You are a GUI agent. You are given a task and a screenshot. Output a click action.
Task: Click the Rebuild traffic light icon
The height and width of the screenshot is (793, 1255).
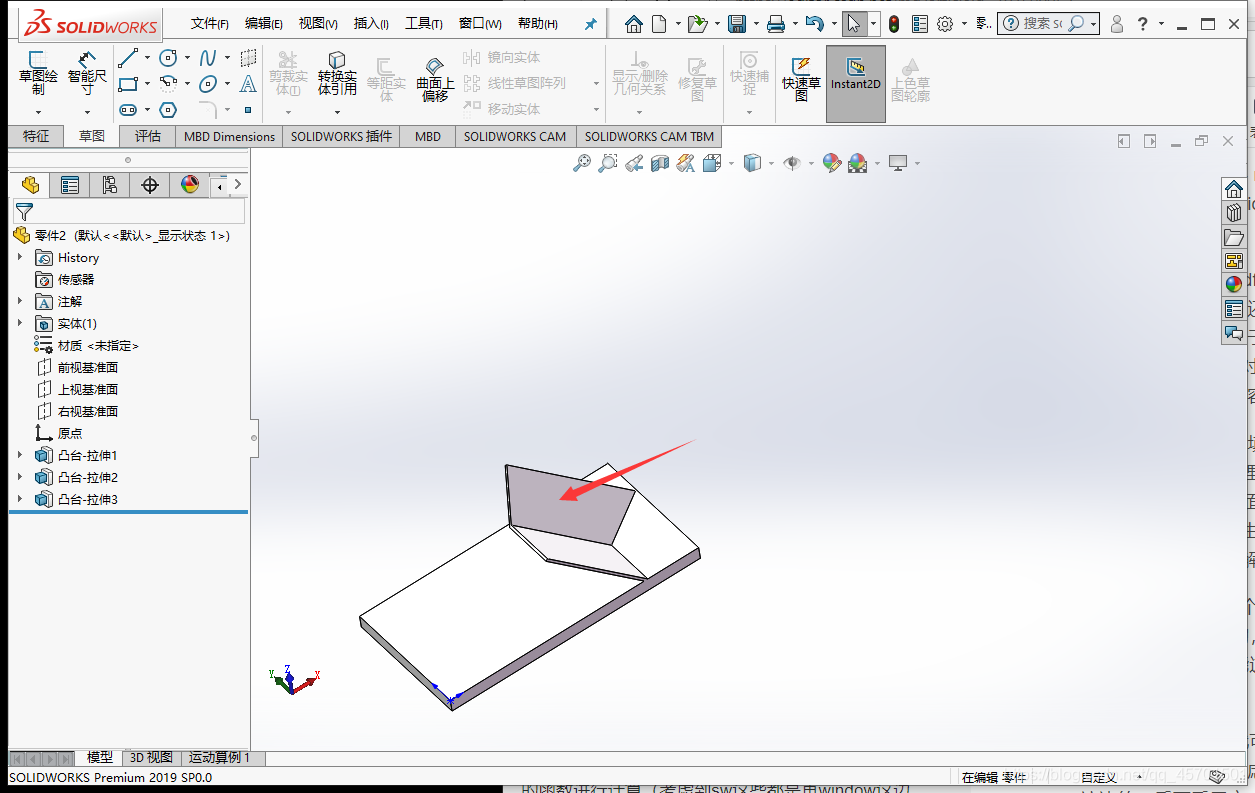pyautogui.click(x=894, y=23)
